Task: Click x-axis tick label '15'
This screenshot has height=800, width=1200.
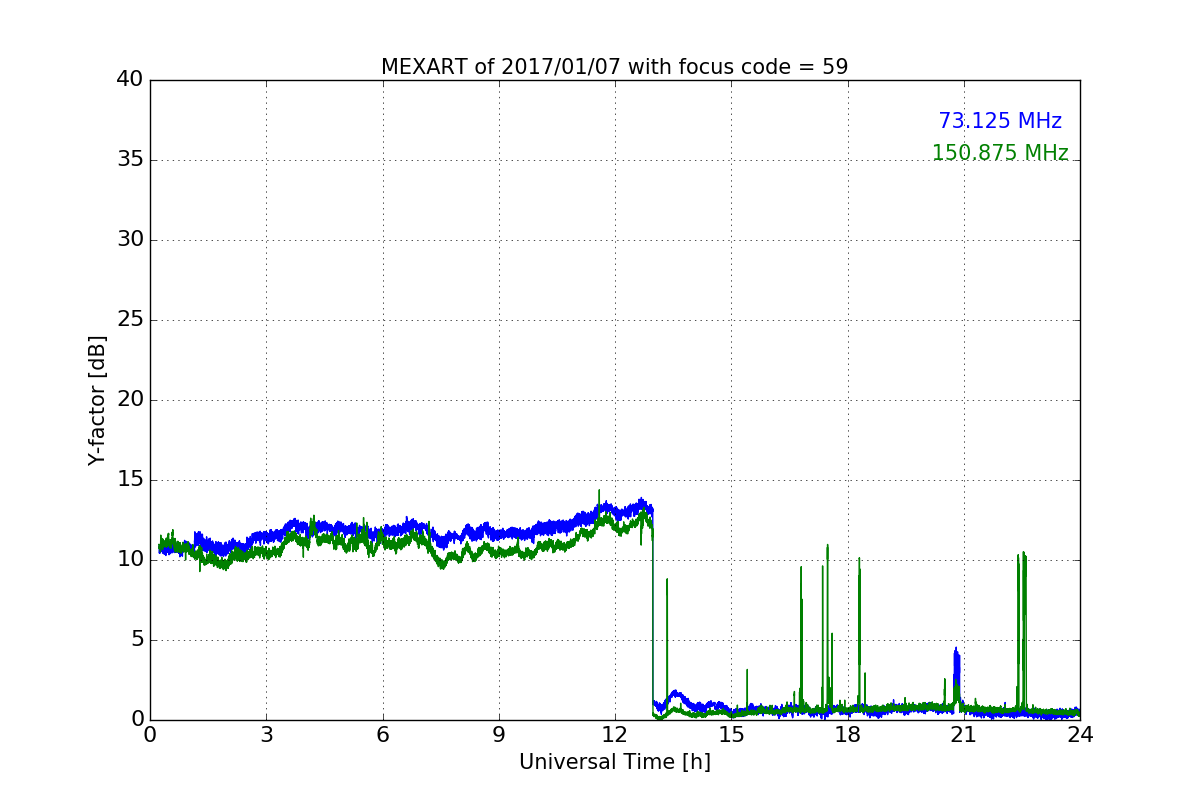Action: pos(731,735)
